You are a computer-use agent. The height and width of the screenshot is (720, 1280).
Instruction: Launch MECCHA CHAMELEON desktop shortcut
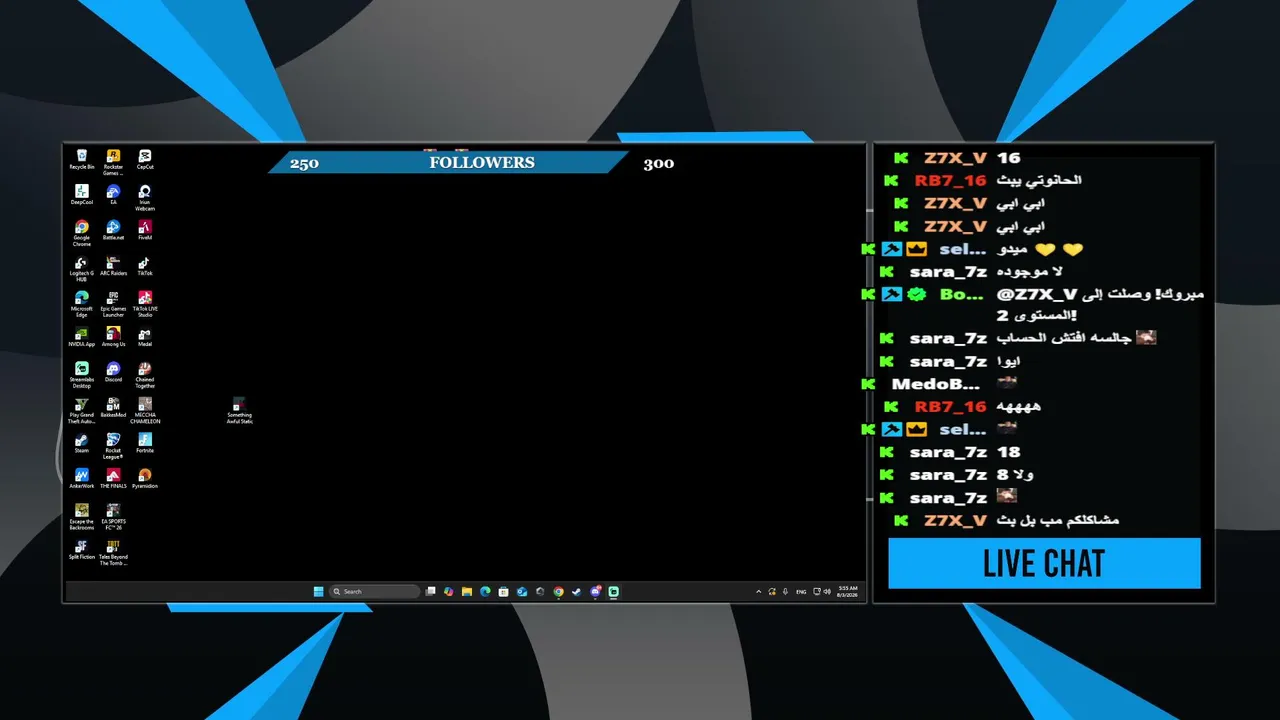coord(145,412)
